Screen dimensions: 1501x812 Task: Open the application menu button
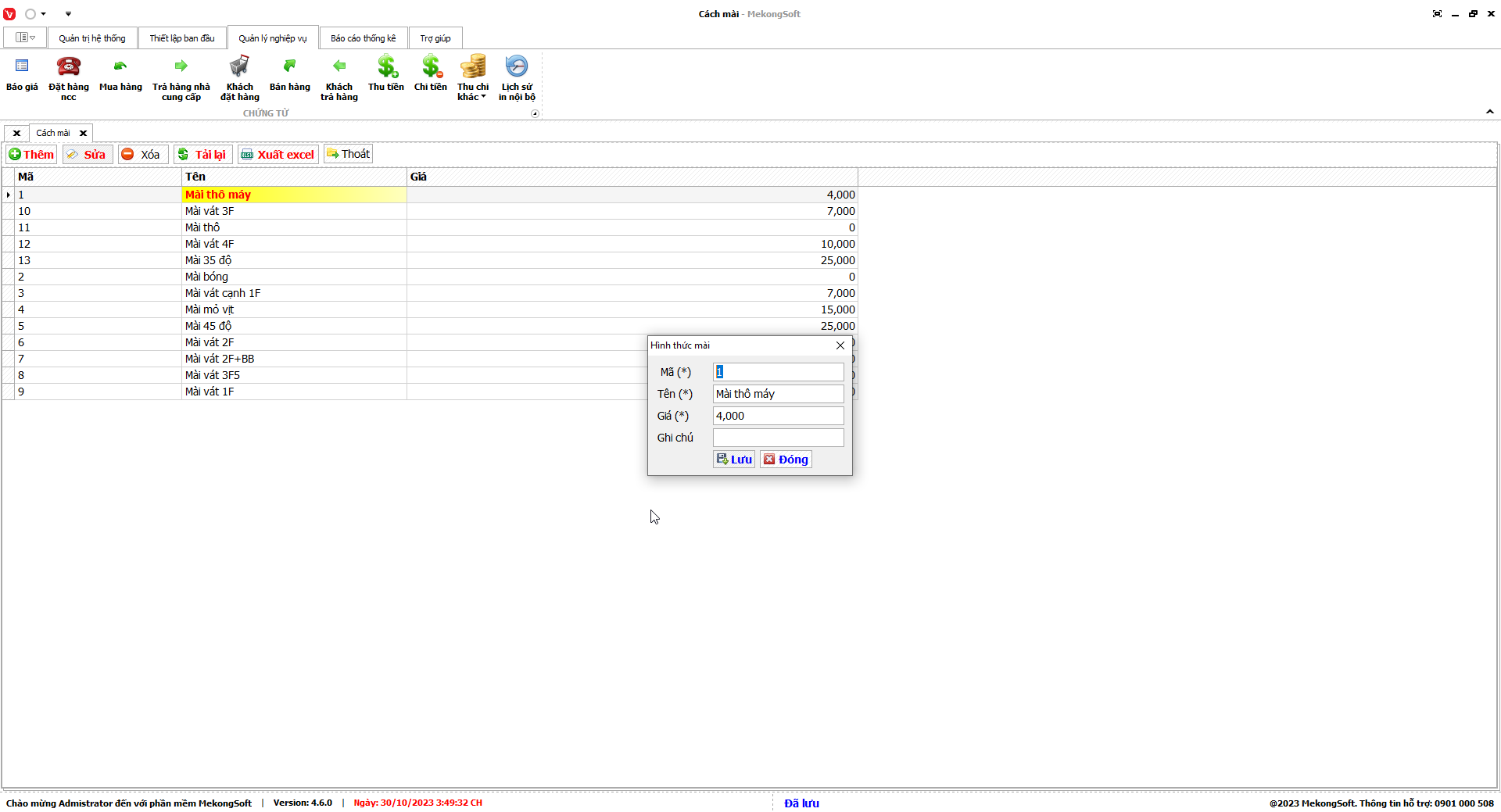coord(25,38)
